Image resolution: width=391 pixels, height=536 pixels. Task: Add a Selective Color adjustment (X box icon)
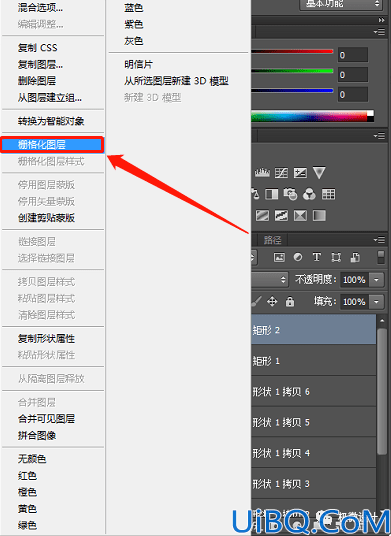coord(300,216)
